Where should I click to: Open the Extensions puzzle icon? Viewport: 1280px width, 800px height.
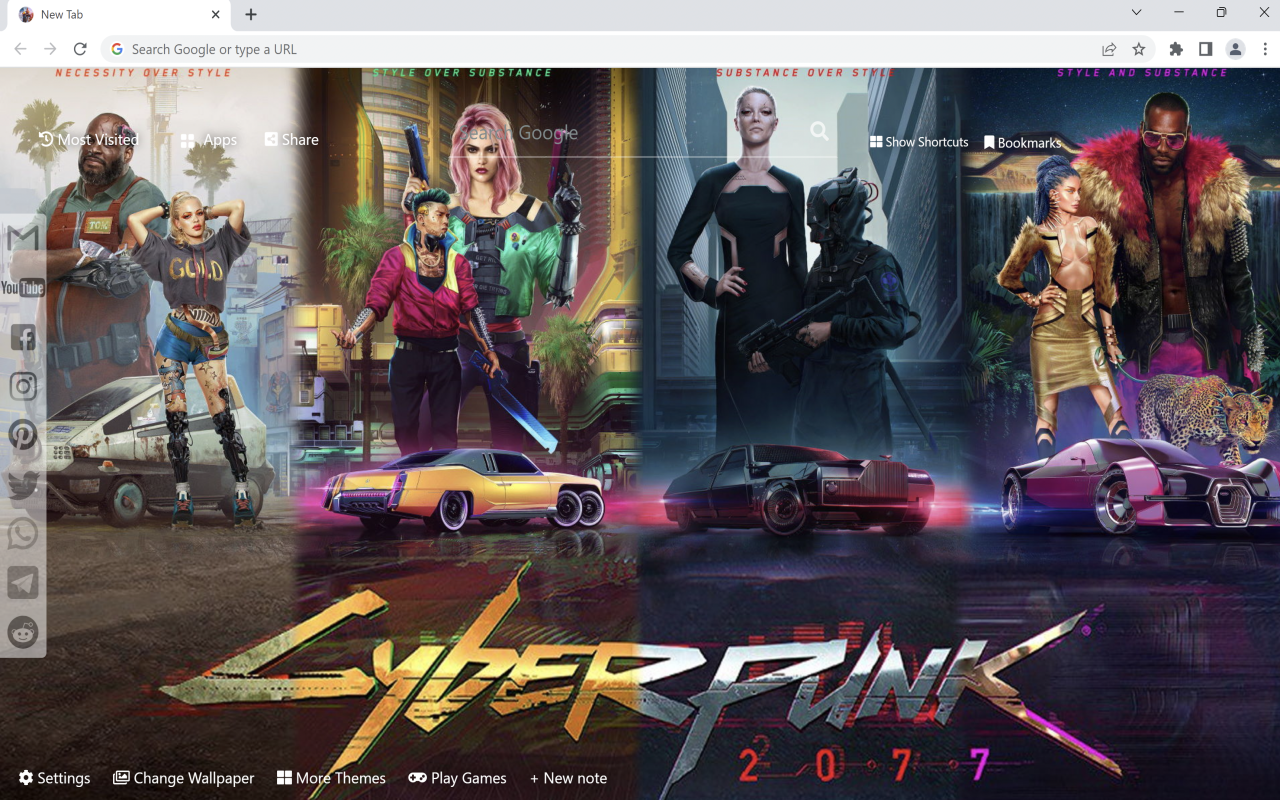click(x=1176, y=49)
